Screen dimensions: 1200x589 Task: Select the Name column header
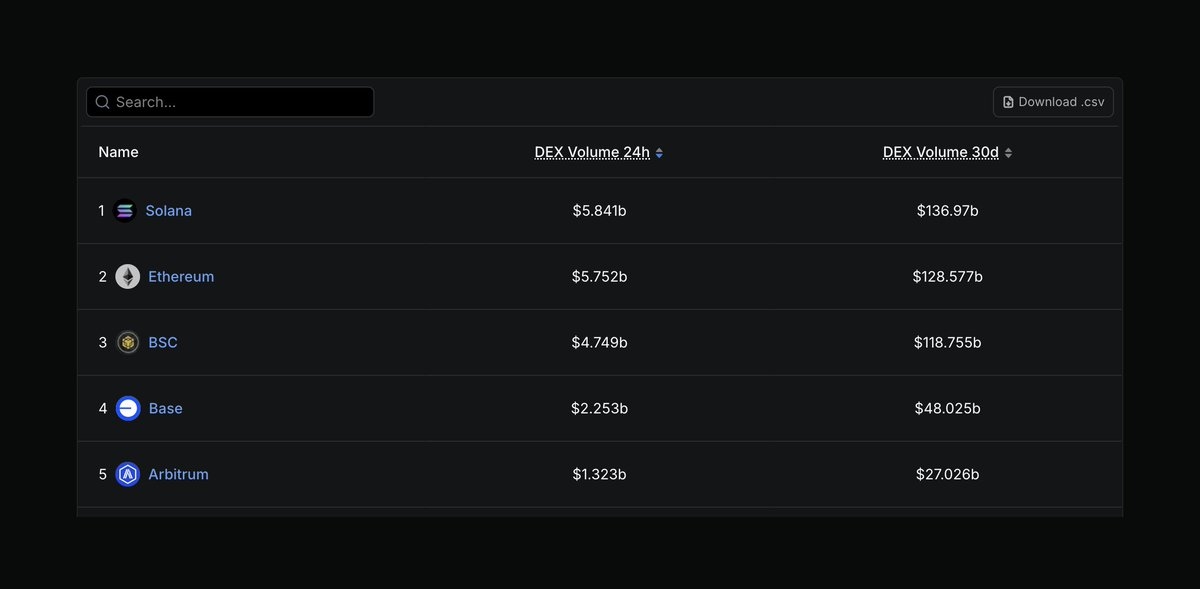pyautogui.click(x=118, y=152)
